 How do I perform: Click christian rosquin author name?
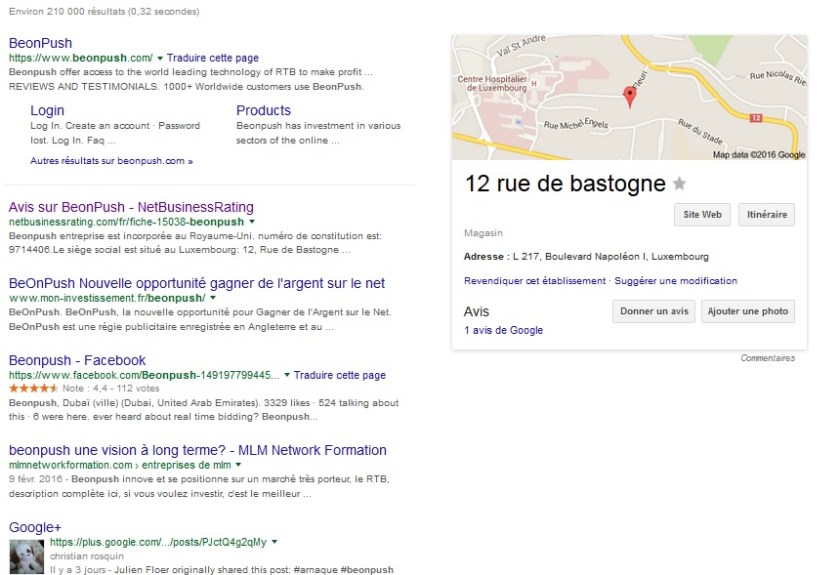coord(87,556)
